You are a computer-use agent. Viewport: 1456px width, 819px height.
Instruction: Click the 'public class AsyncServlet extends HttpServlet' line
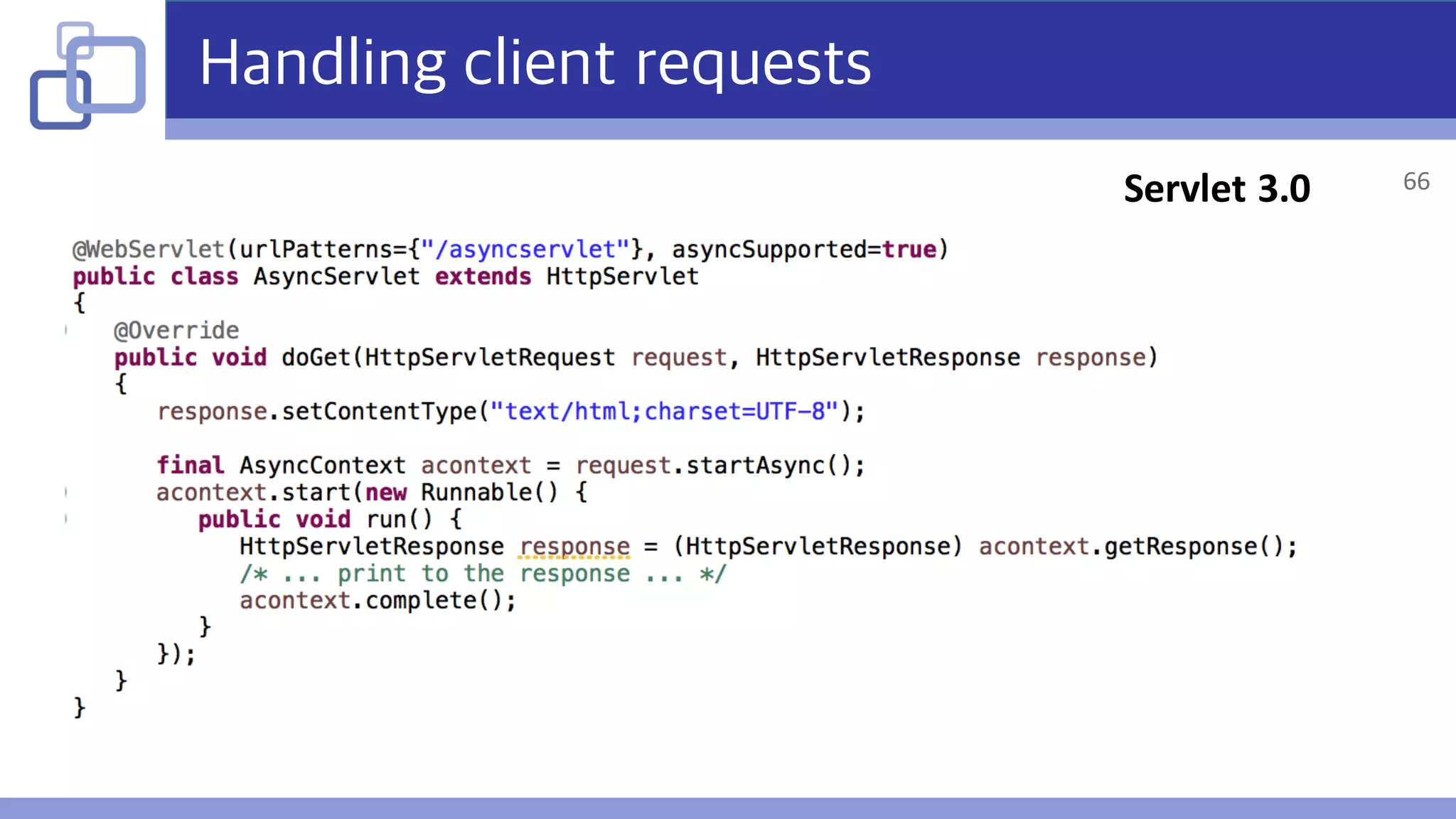385,277
